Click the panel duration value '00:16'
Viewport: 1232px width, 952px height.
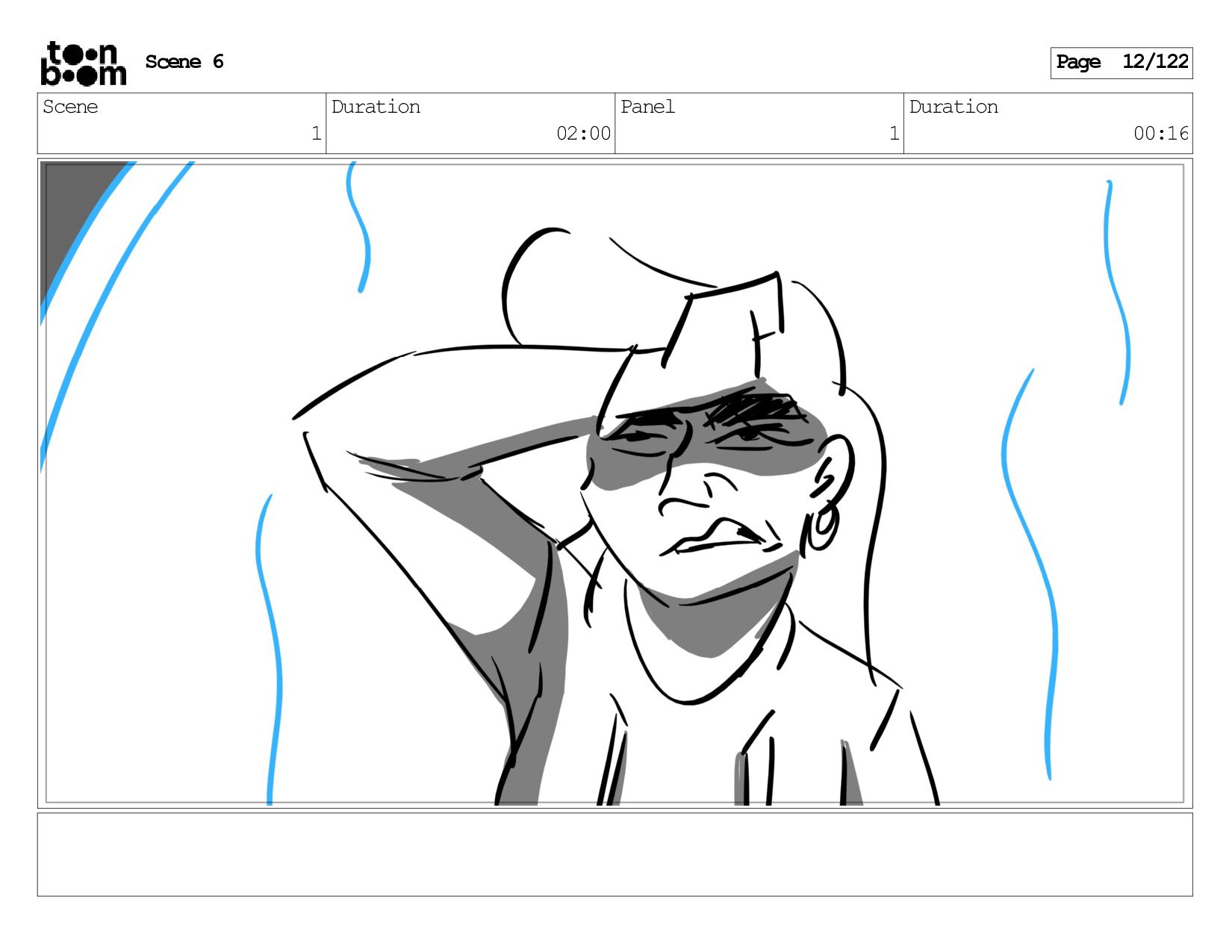[x=1161, y=134]
